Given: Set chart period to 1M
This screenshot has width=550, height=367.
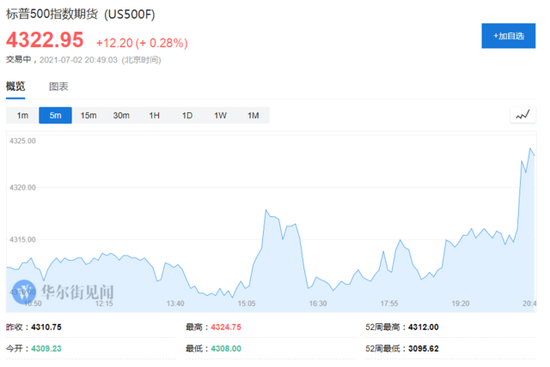Looking at the screenshot, I should click(x=253, y=115).
